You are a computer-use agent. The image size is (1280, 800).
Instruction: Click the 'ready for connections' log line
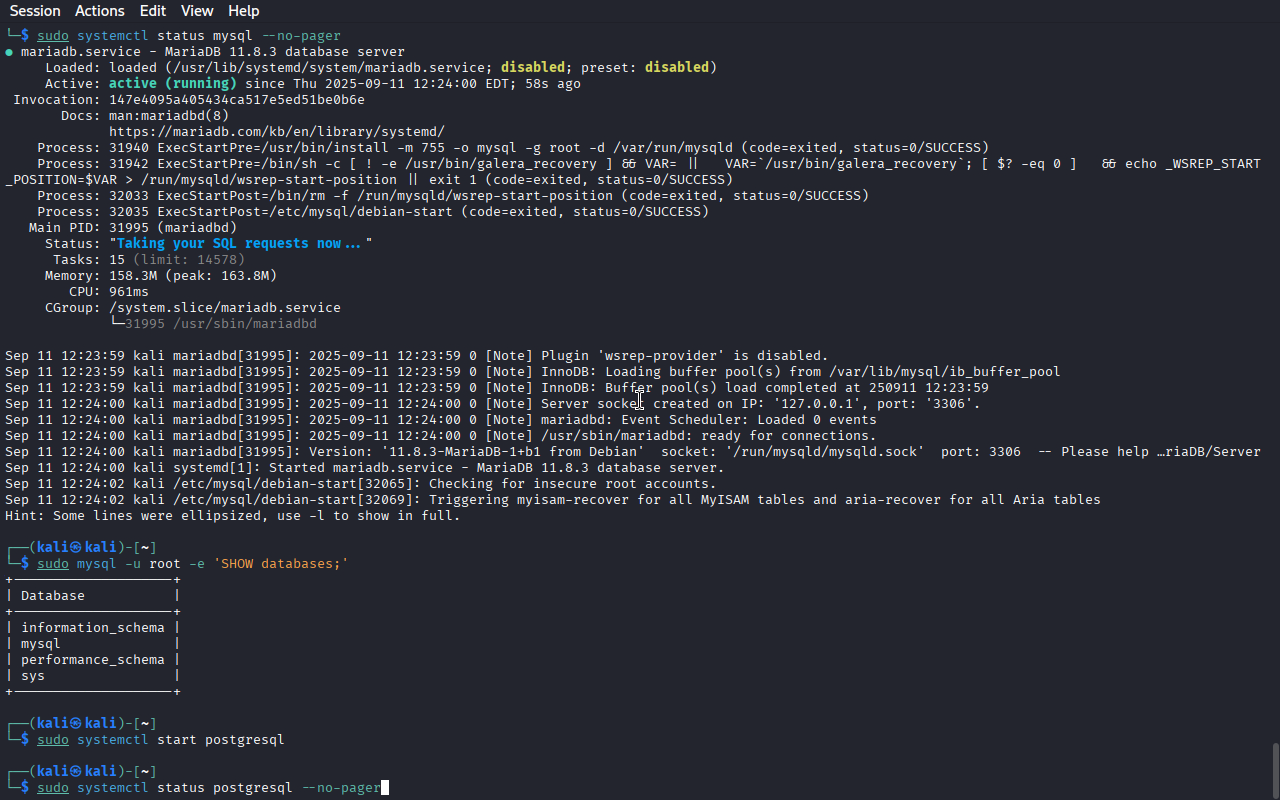441,436
